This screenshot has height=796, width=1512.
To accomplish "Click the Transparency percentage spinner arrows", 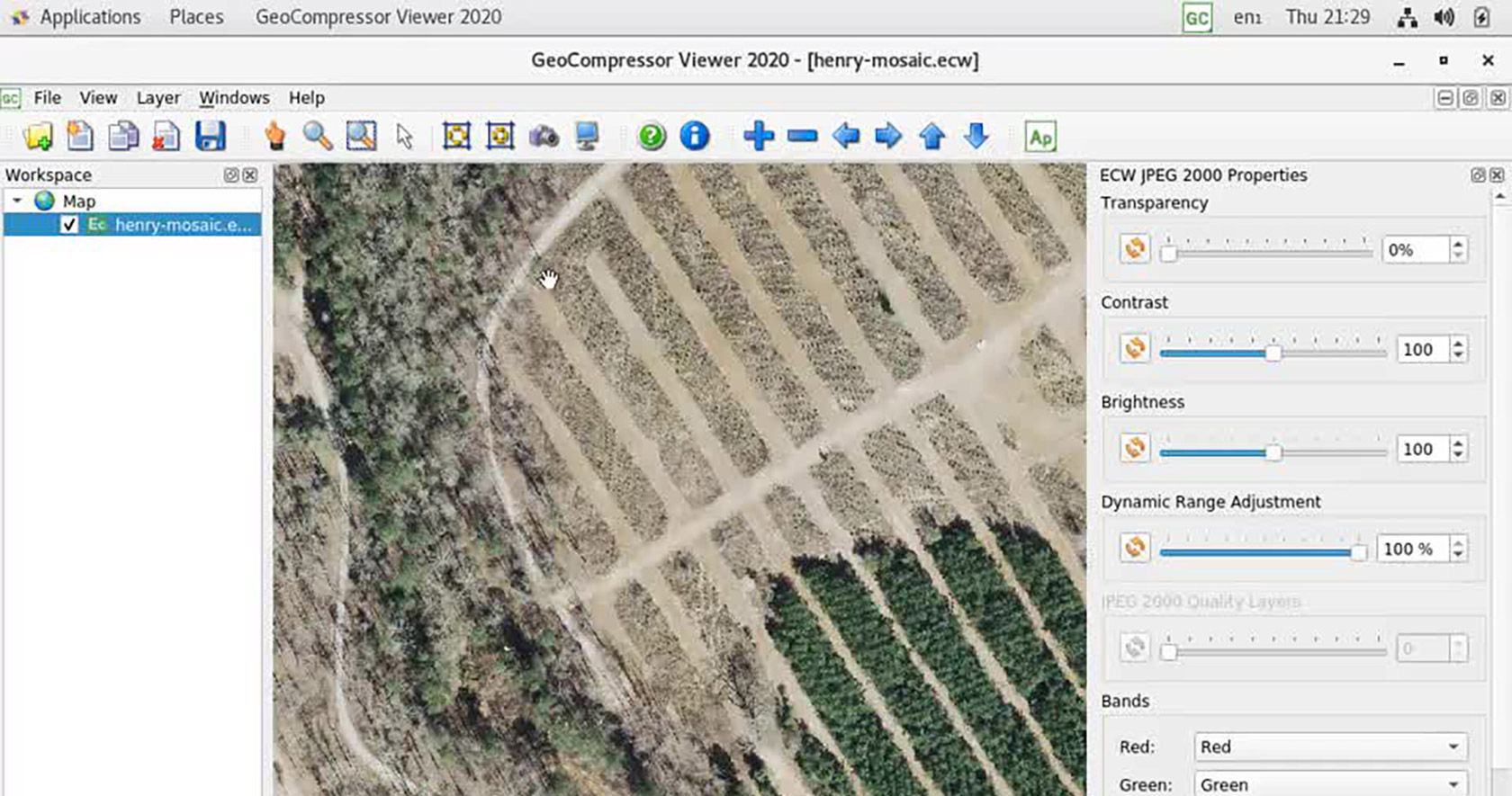I will (1458, 249).
